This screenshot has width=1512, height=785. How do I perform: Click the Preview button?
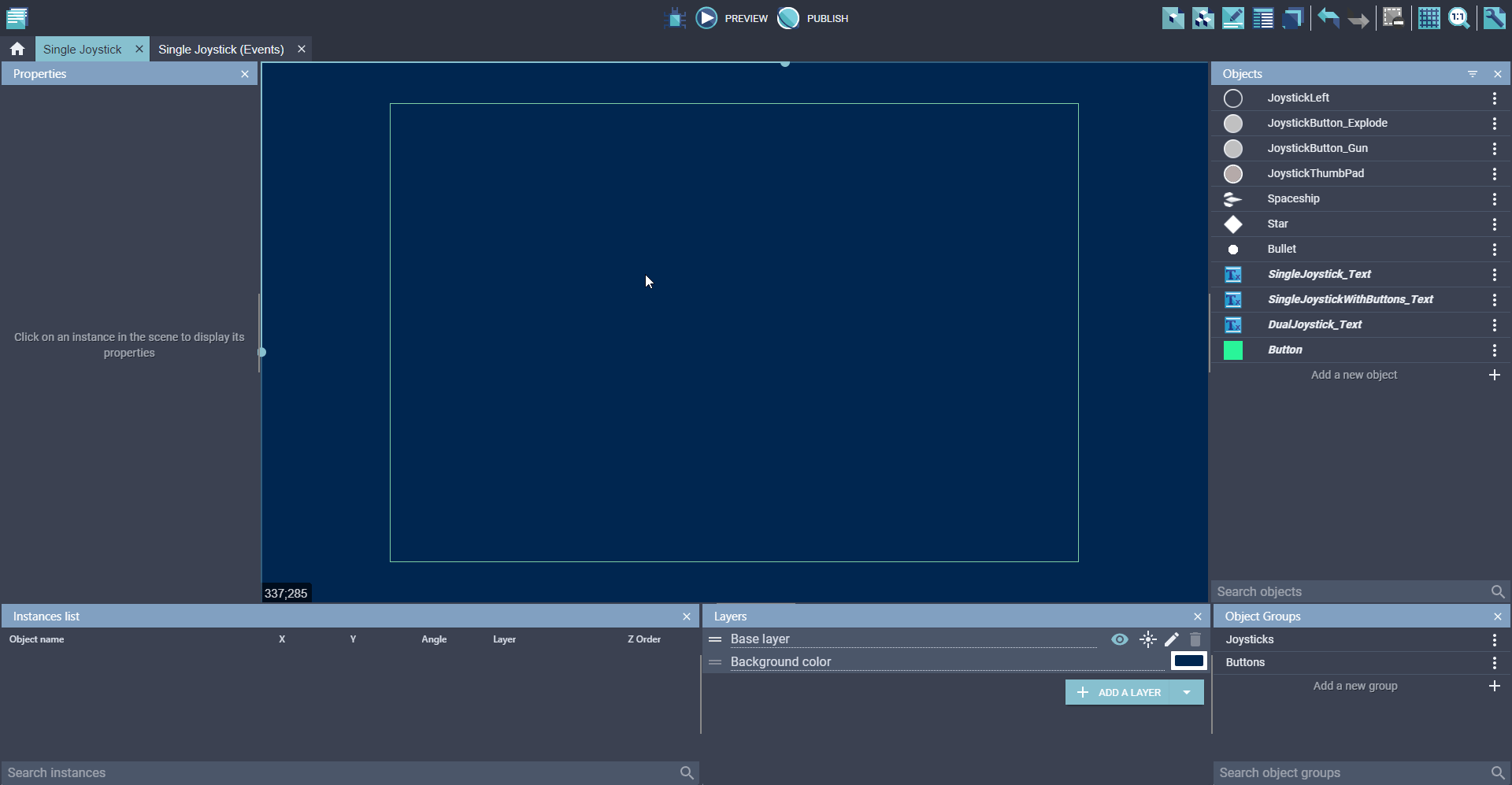click(x=732, y=18)
